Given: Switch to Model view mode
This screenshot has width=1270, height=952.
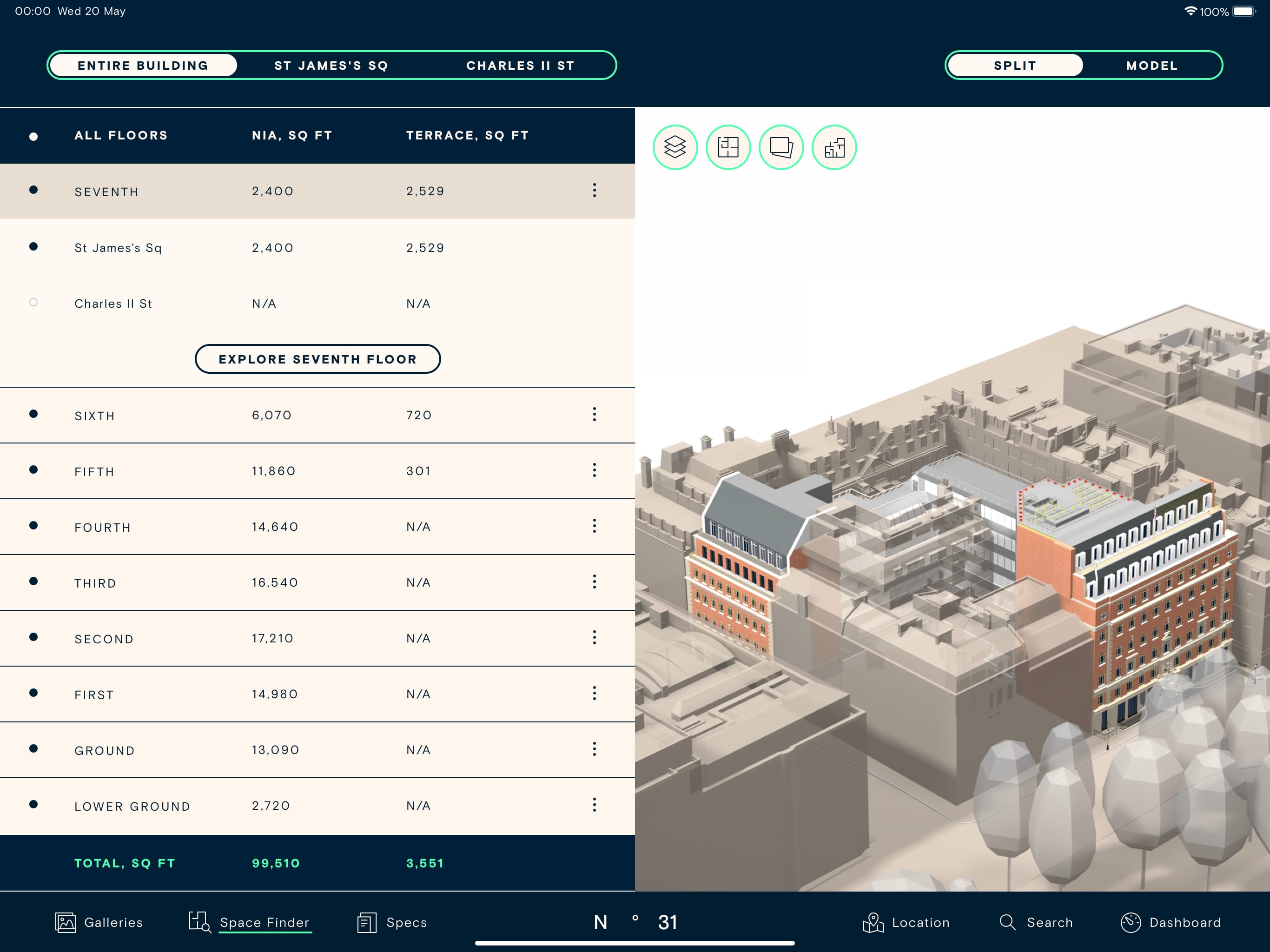Looking at the screenshot, I should [1152, 66].
